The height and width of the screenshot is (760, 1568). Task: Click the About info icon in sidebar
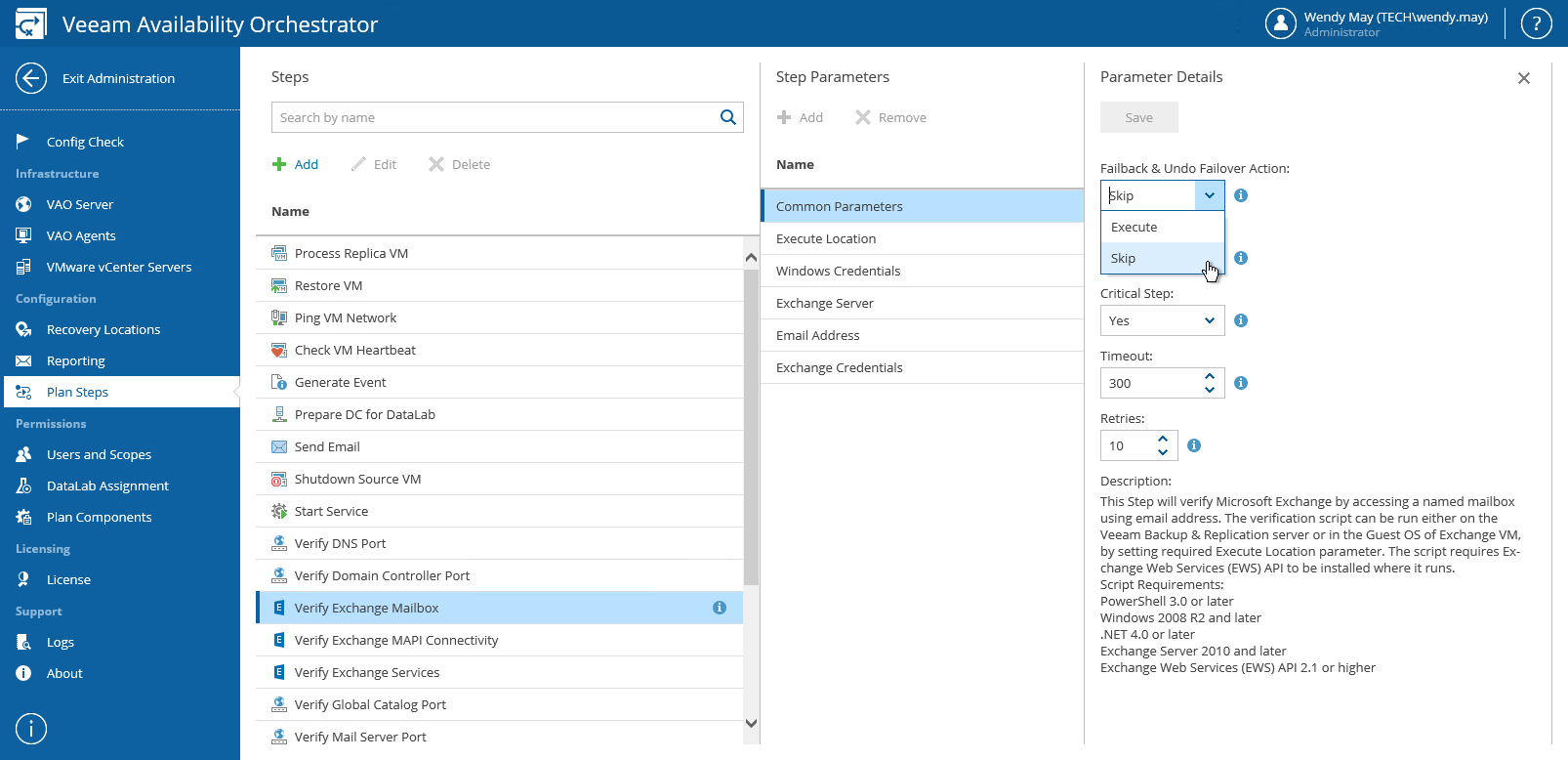coord(23,673)
